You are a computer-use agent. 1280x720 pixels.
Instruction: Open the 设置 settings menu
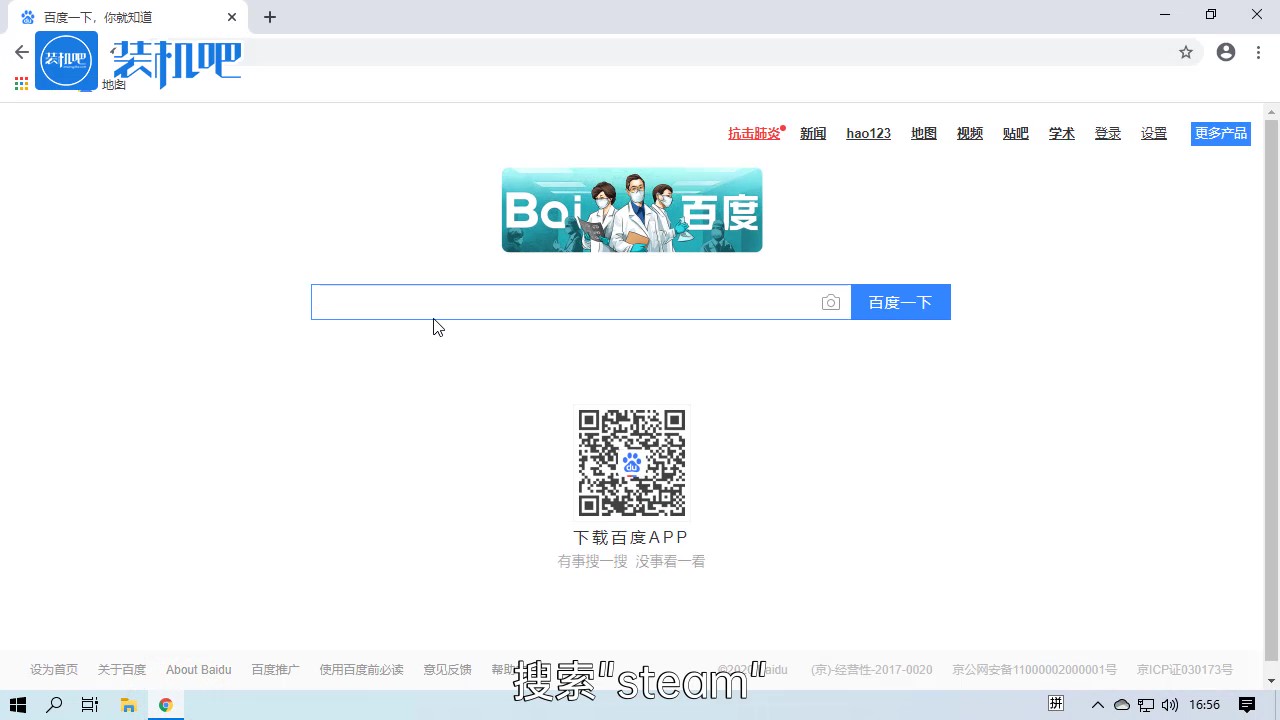coord(1154,134)
